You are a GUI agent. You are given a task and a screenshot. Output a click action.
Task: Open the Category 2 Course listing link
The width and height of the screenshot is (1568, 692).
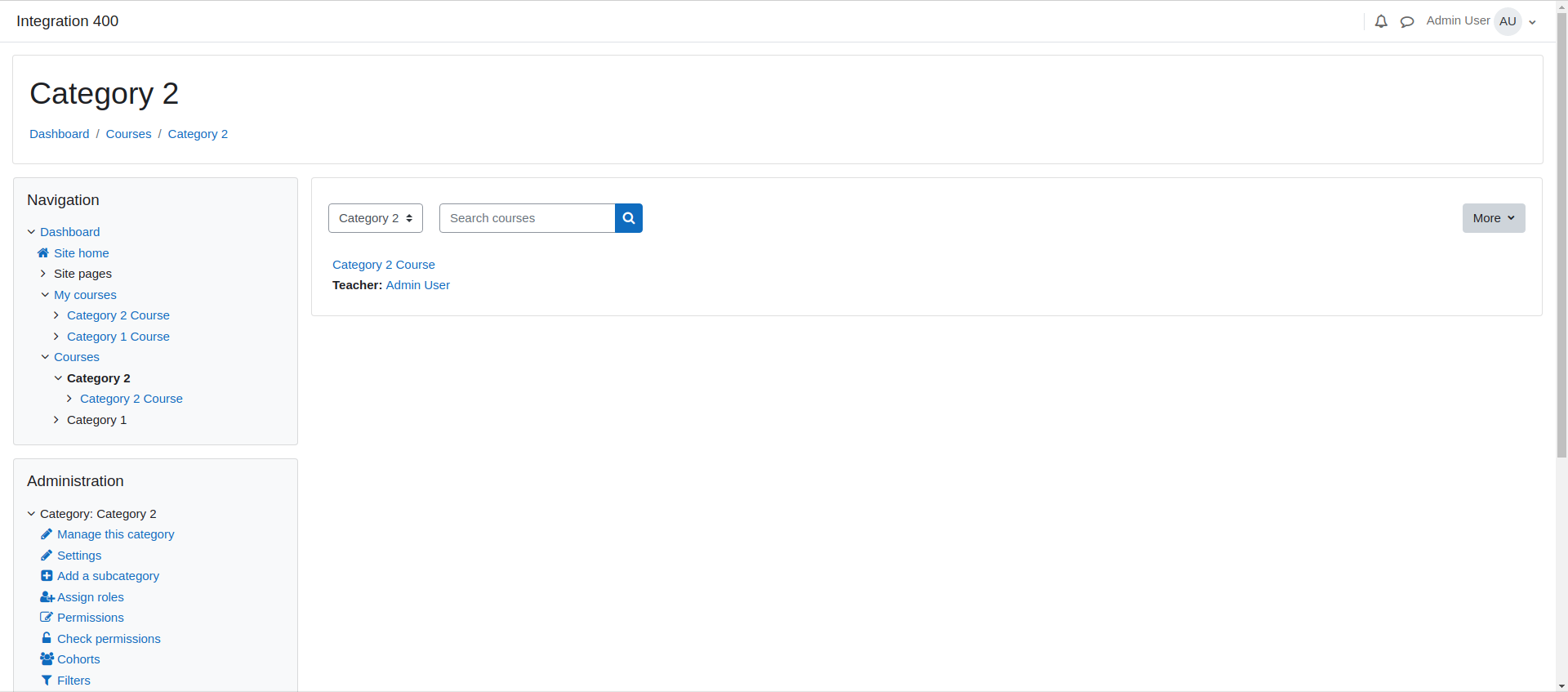(384, 265)
